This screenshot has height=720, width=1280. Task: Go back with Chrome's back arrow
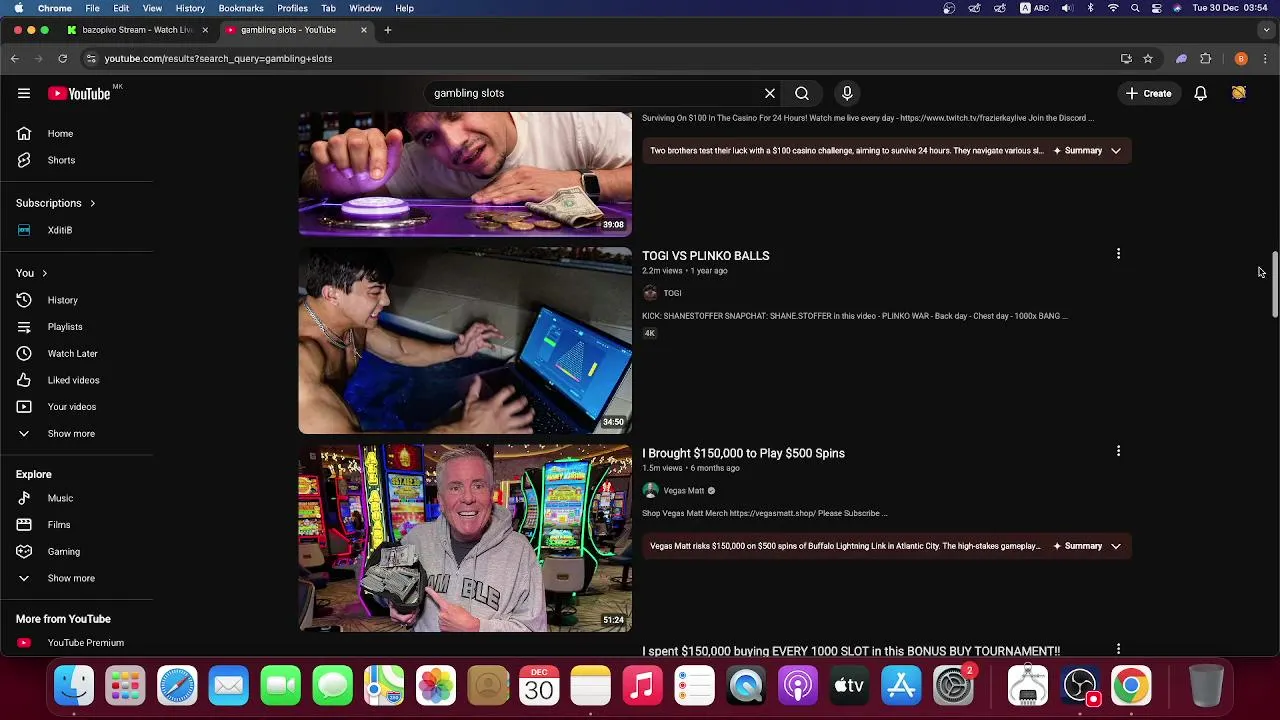click(15, 59)
